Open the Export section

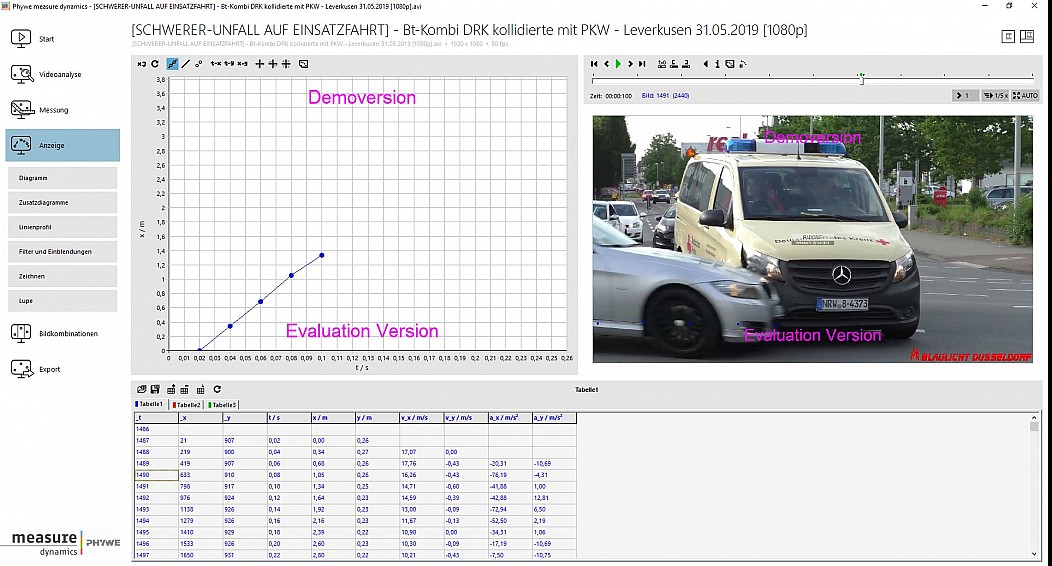36,369
